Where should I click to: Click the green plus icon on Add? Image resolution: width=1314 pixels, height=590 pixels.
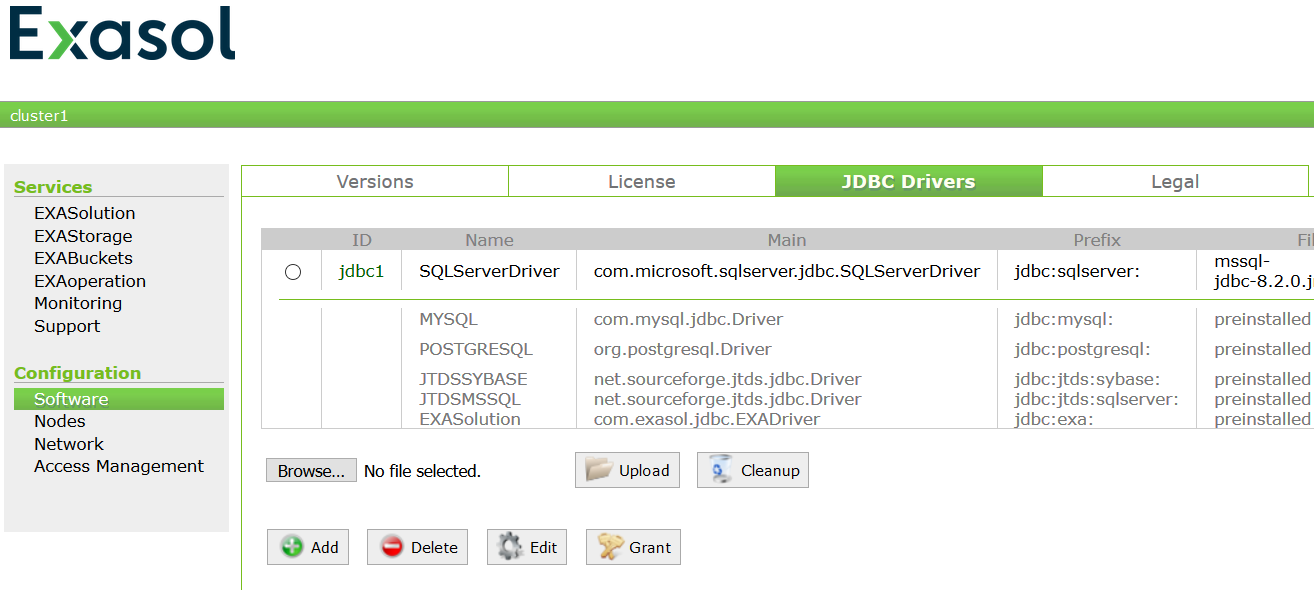[292, 547]
